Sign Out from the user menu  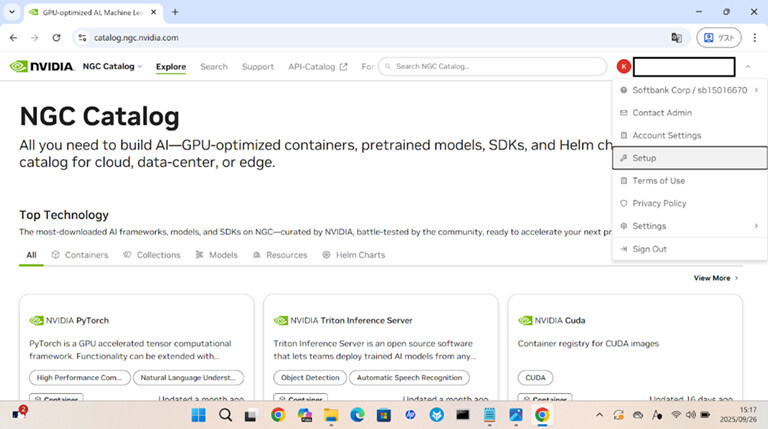click(x=690, y=249)
